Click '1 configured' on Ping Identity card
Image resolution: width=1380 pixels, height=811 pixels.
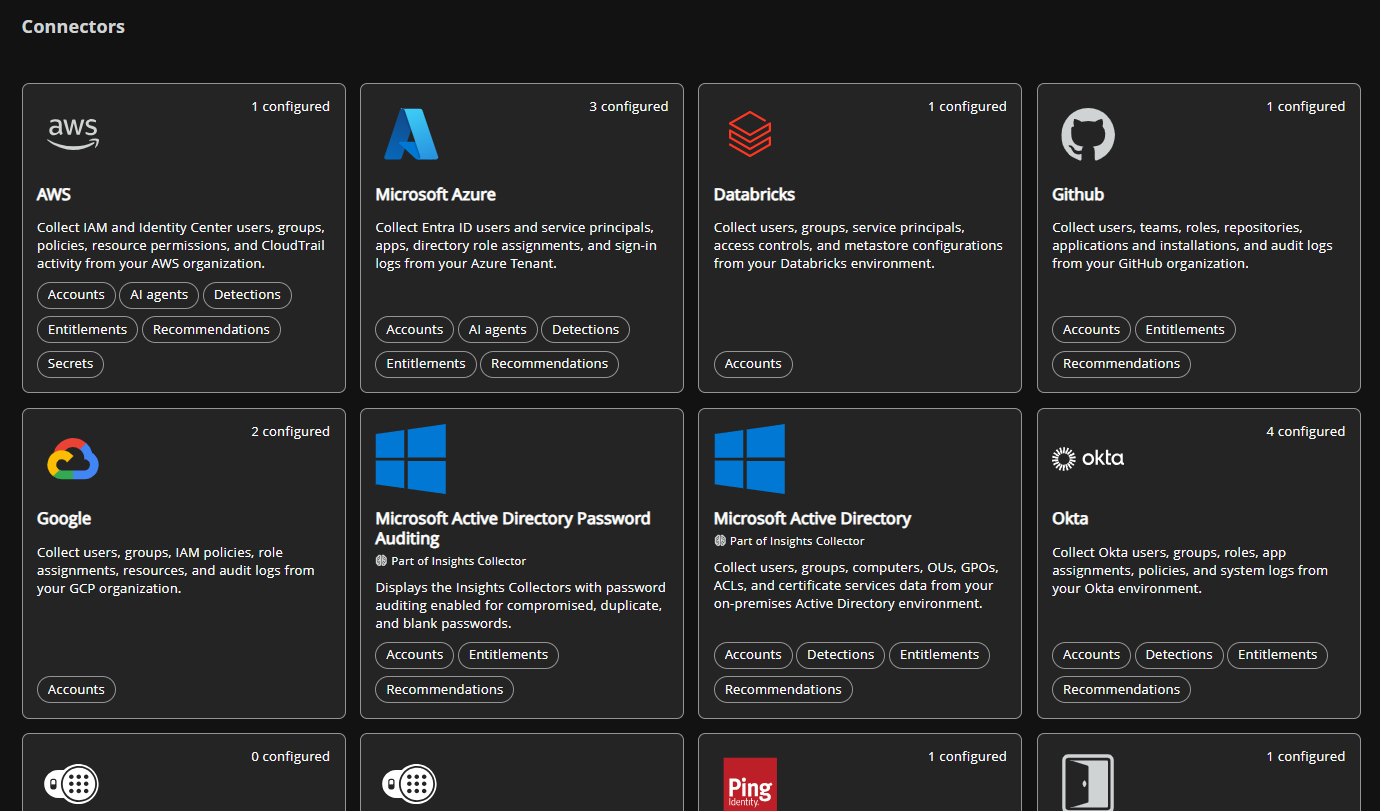point(967,756)
